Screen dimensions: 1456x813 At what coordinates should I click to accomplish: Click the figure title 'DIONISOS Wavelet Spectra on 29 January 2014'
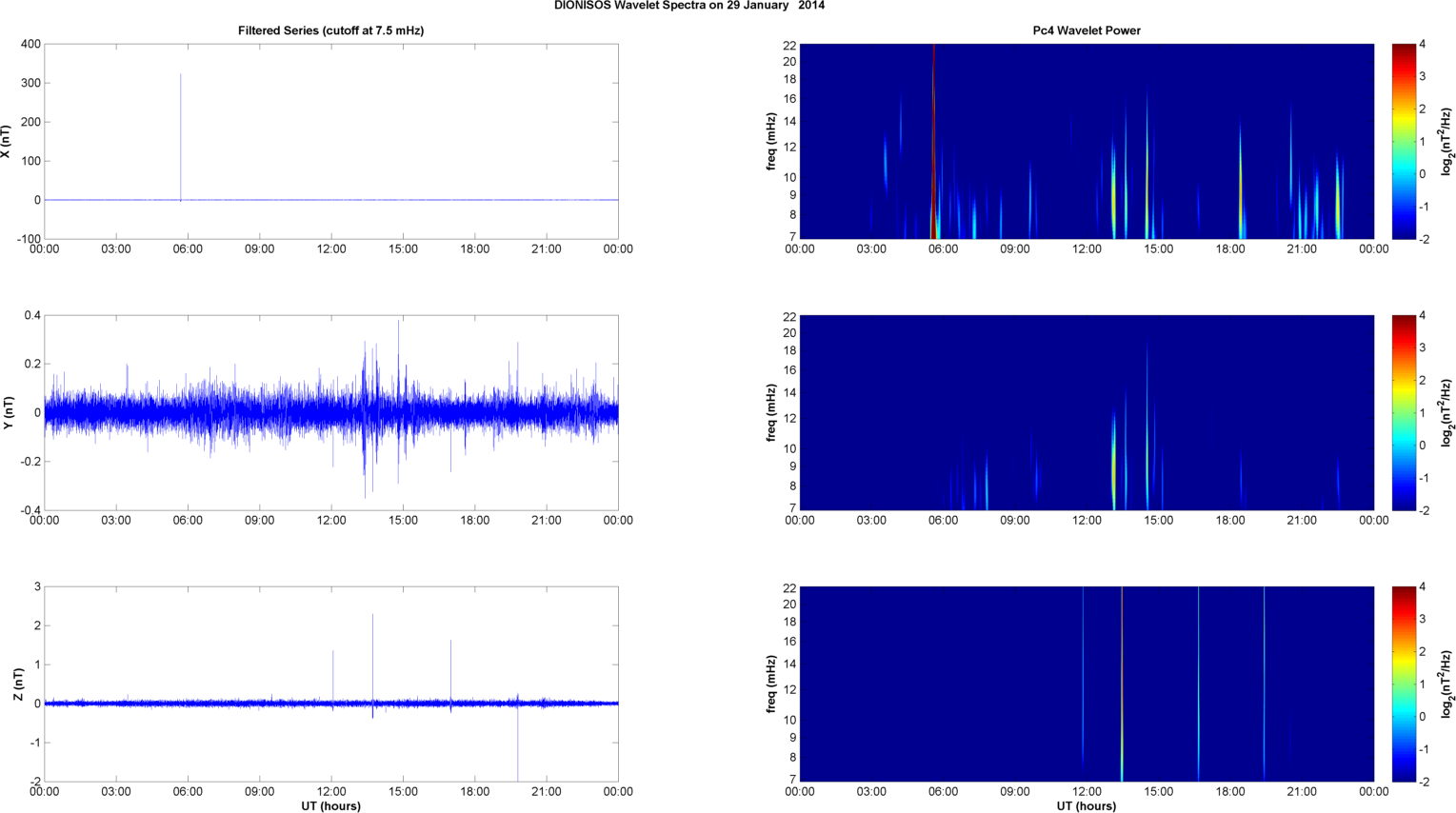(689, 6)
